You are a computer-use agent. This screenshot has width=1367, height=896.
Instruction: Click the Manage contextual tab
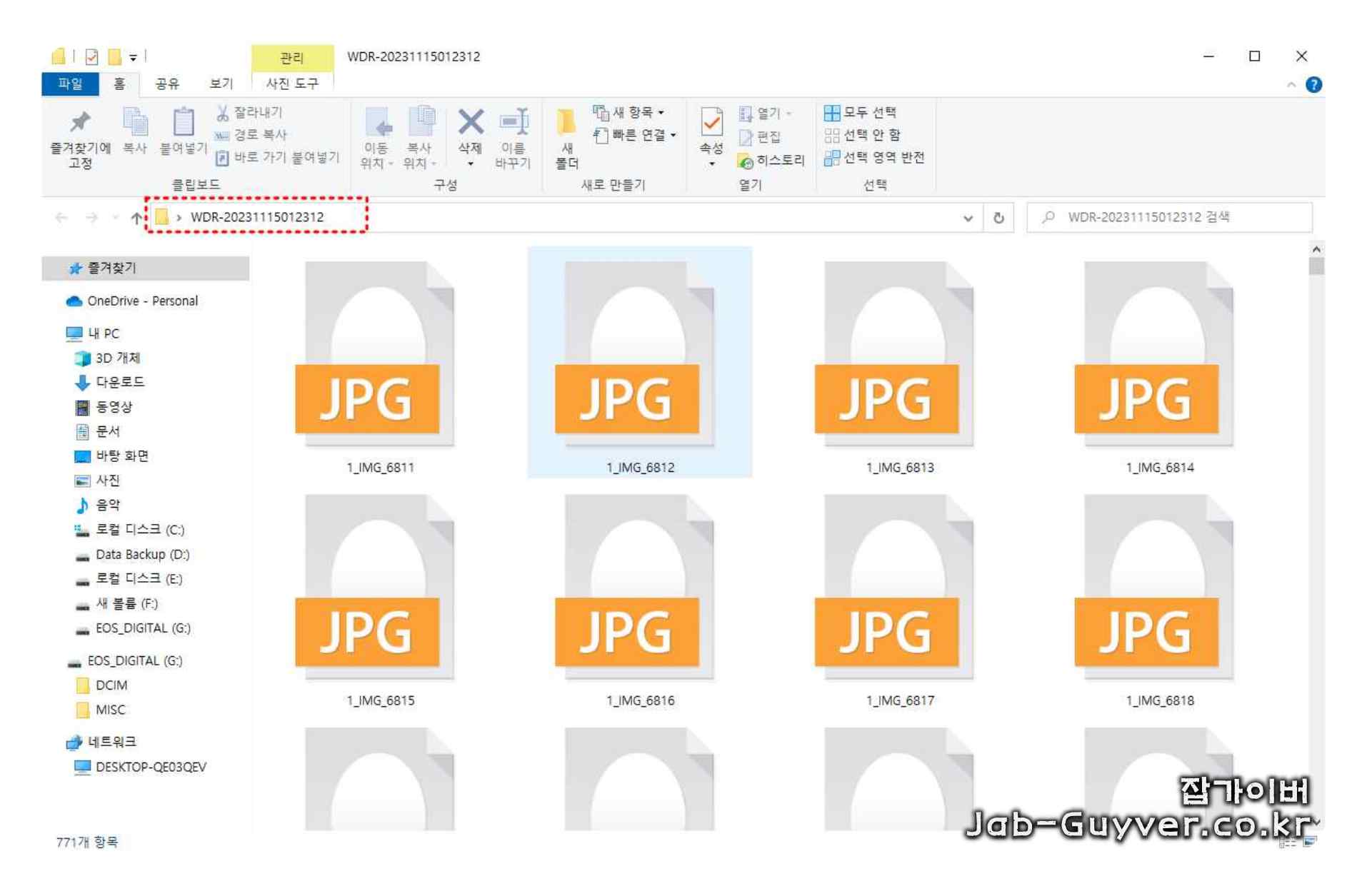[x=292, y=58]
